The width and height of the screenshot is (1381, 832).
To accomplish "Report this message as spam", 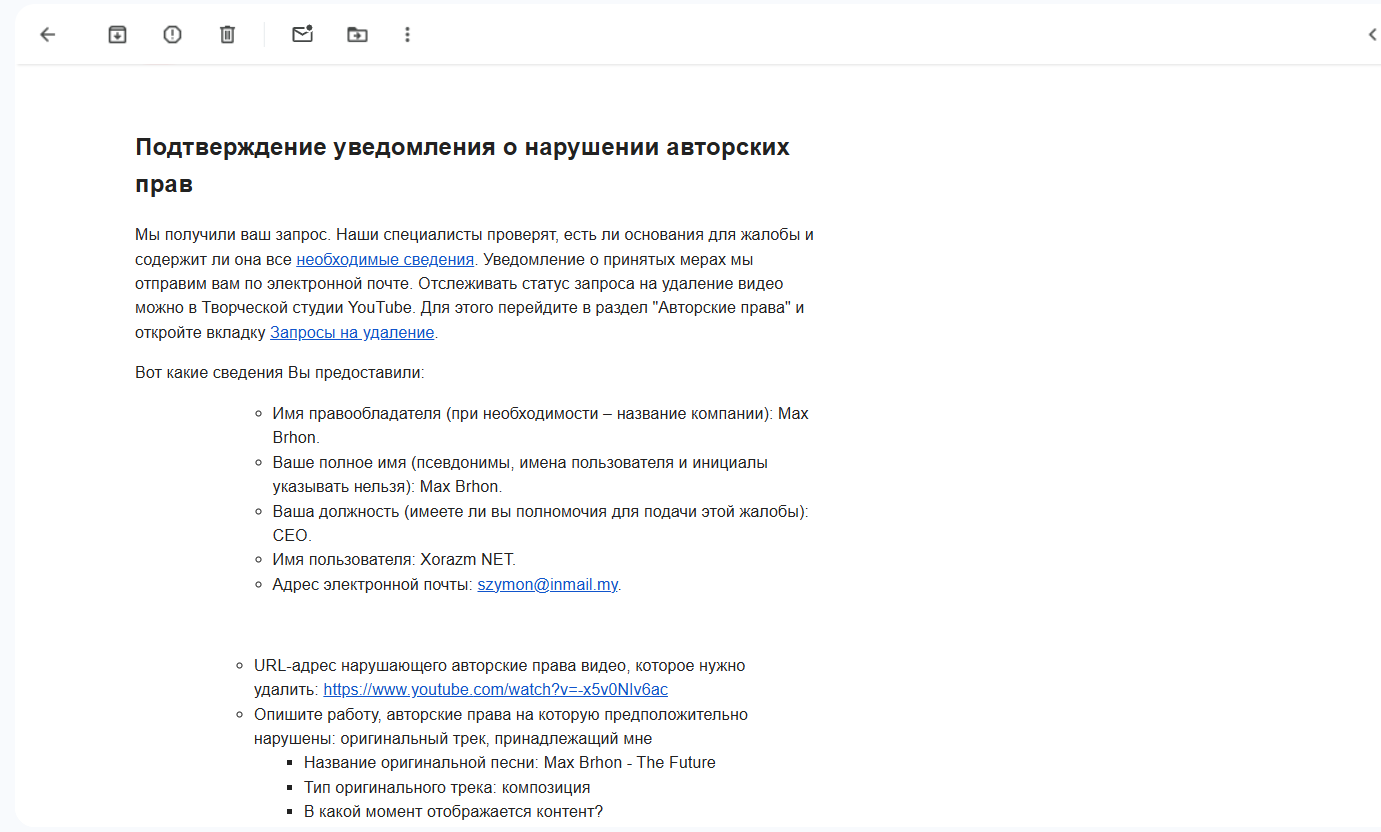I will 172,35.
